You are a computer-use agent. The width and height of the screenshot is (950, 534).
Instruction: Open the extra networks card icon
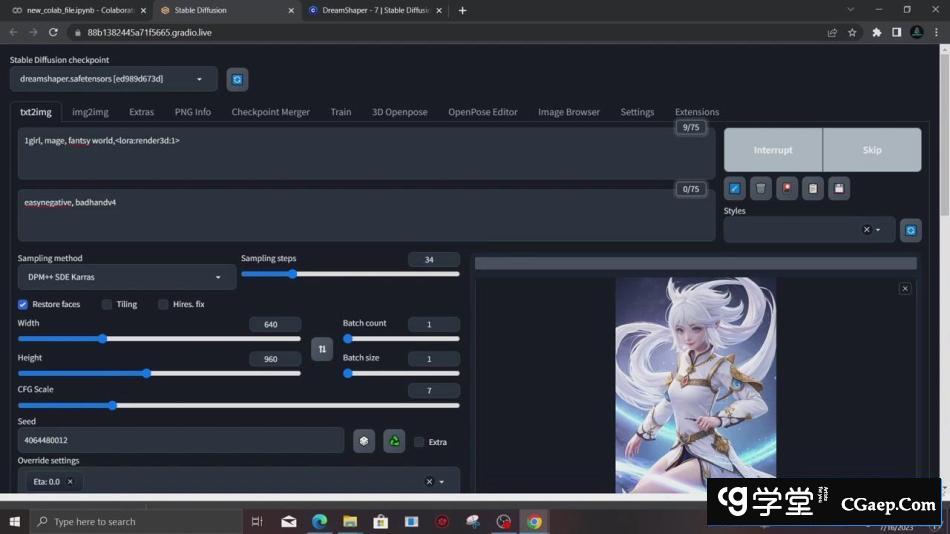click(787, 188)
